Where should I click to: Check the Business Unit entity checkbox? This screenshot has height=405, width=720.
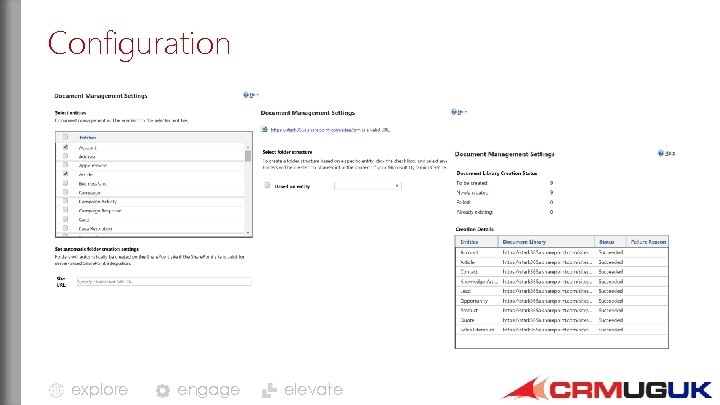click(65, 183)
